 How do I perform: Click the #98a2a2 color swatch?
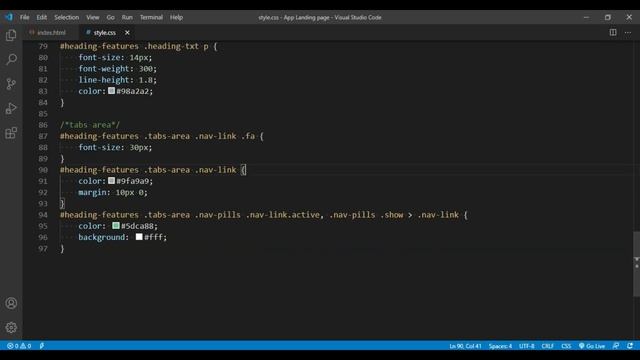(111, 91)
